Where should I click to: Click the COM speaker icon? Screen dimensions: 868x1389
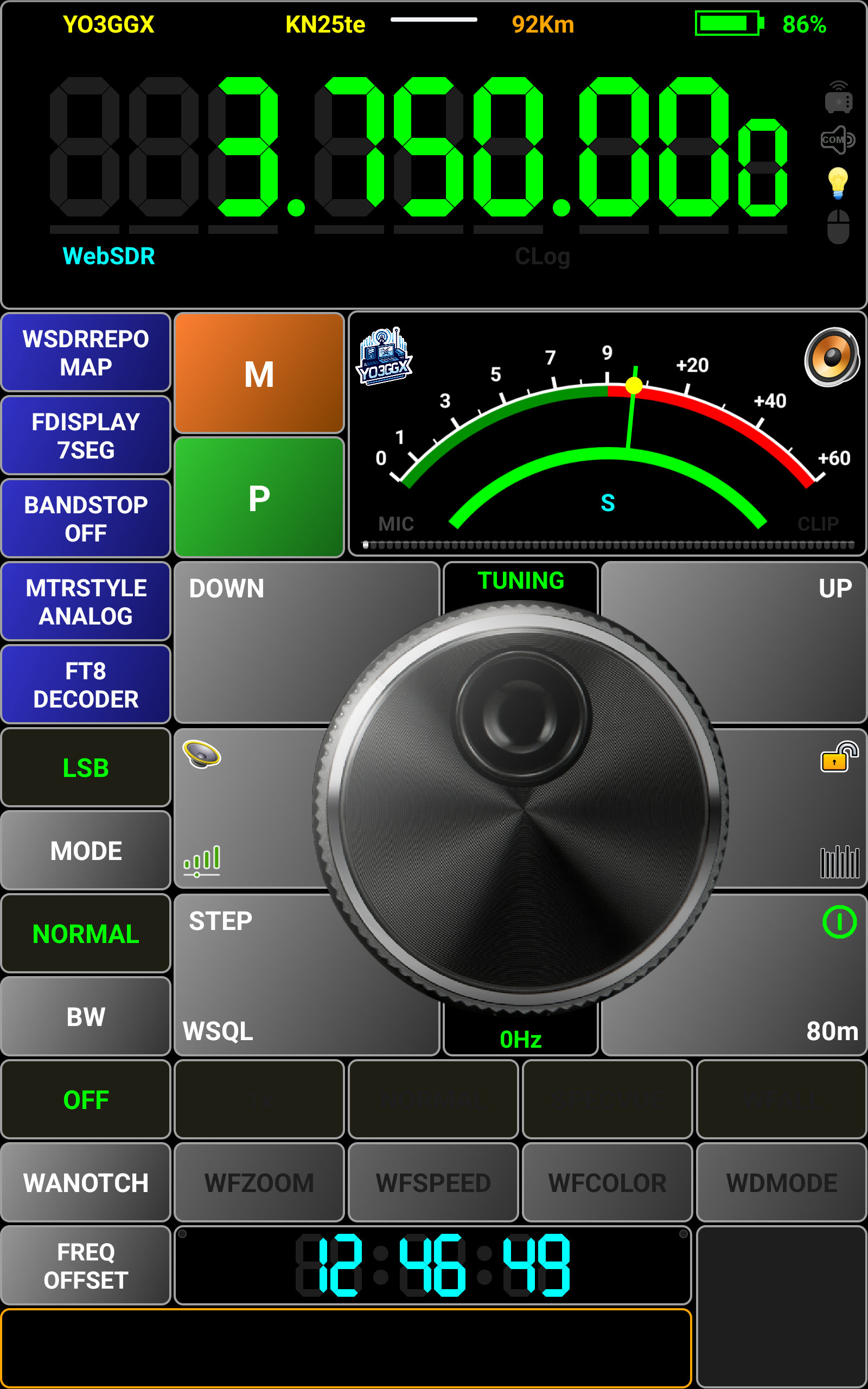[838, 139]
